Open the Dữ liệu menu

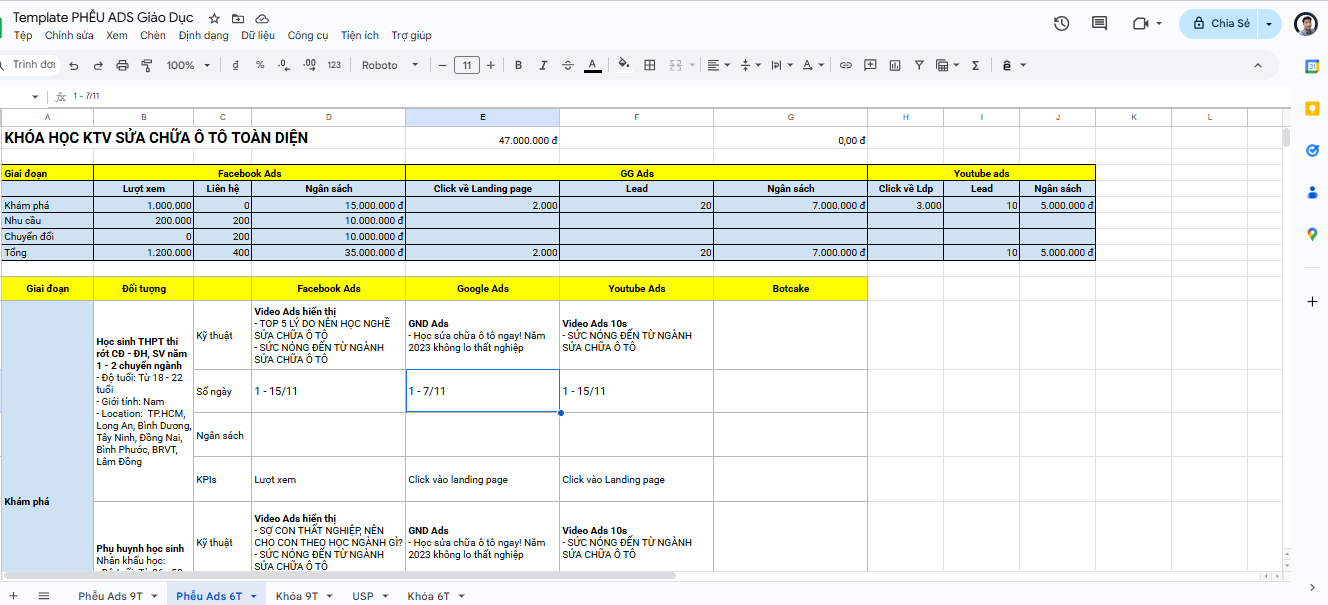click(x=258, y=35)
